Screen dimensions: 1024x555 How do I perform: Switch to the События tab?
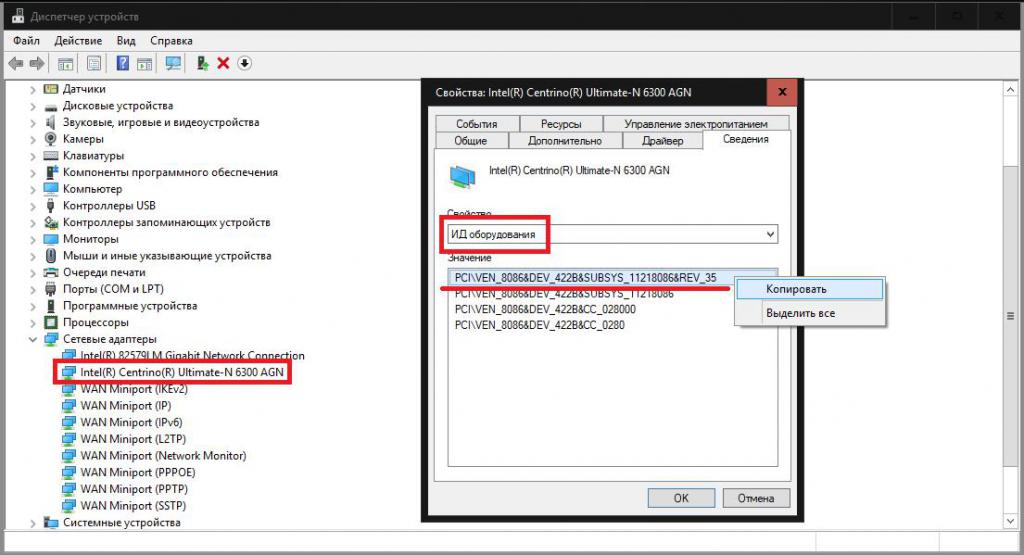point(477,123)
